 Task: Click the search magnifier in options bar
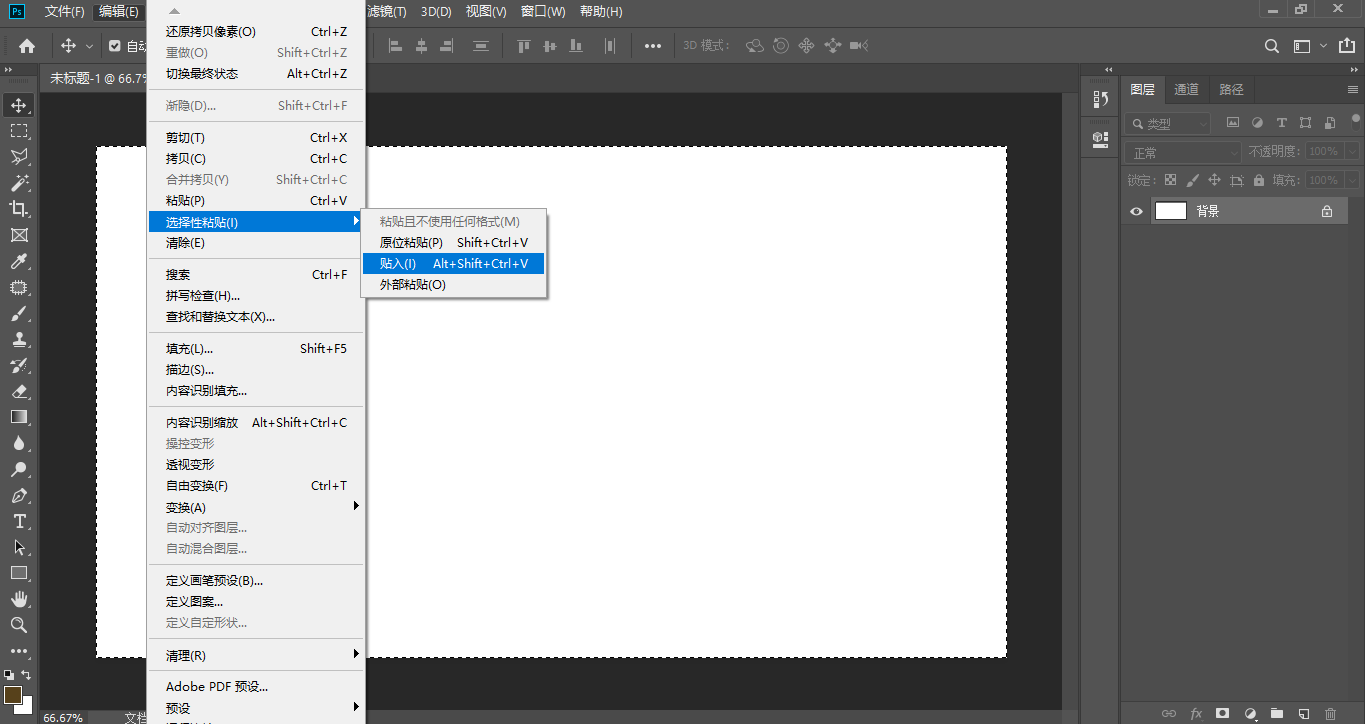tap(1272, 46)
